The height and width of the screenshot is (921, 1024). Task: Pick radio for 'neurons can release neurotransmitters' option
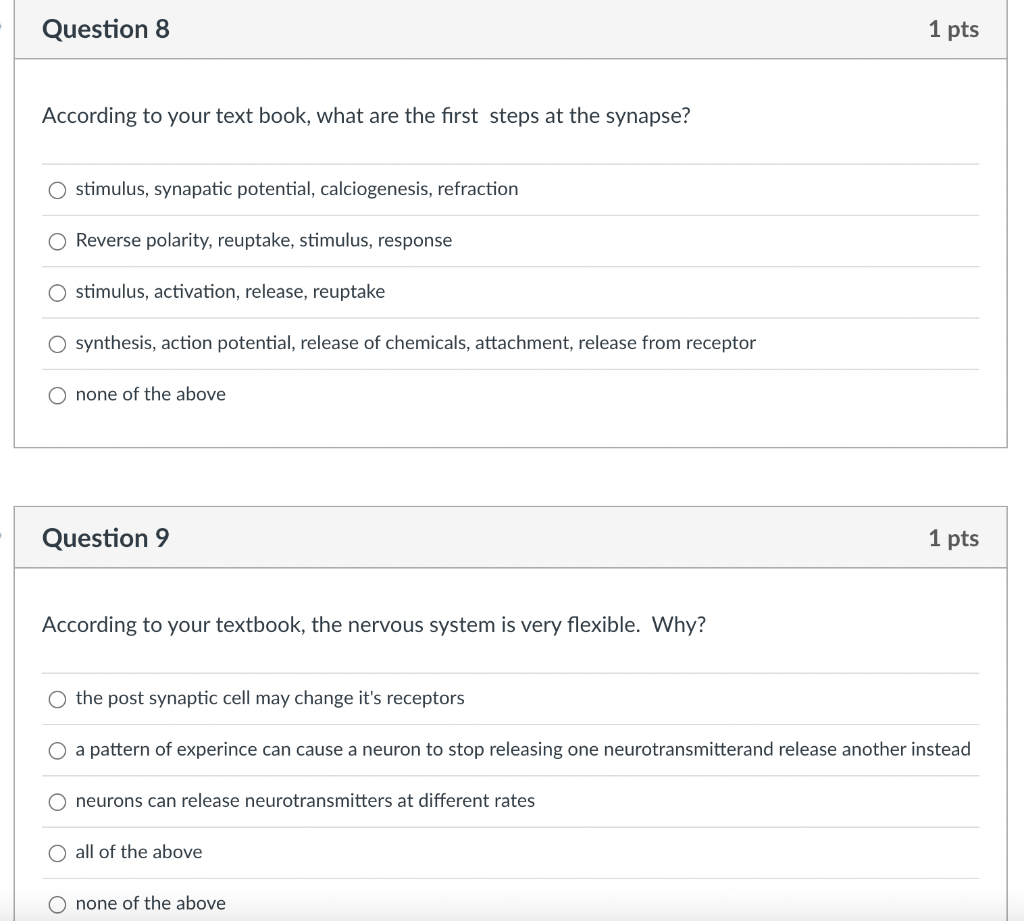58,801
